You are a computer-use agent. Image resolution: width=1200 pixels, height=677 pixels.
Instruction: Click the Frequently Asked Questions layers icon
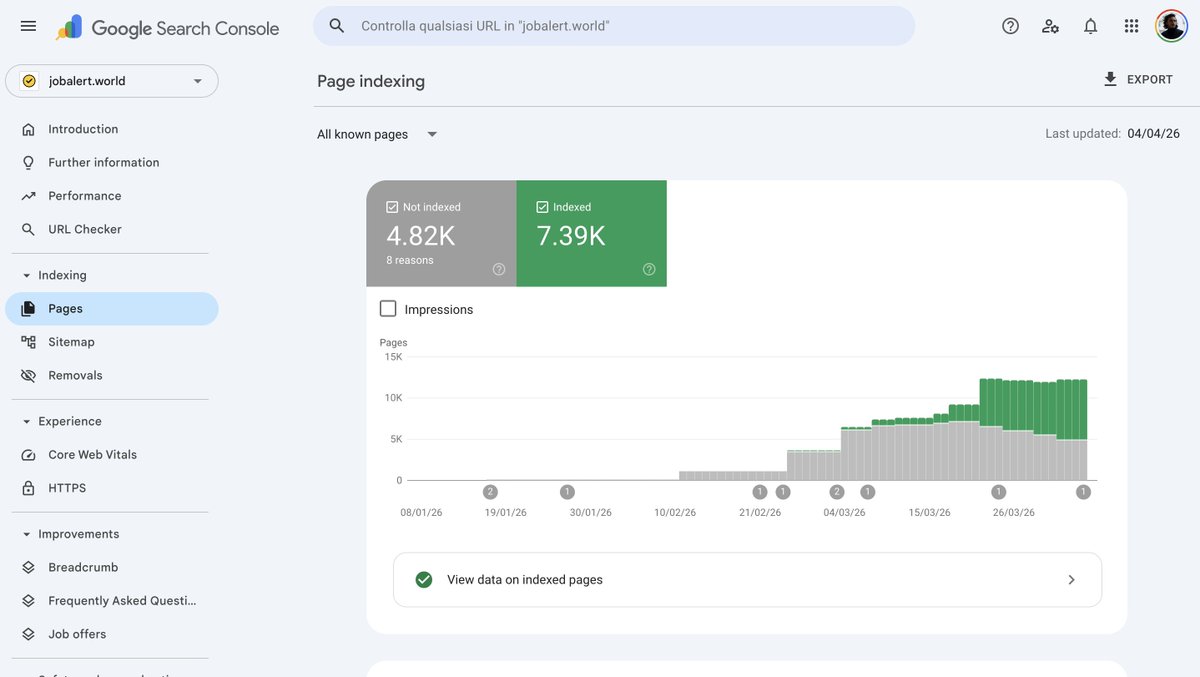tap(28, 601)
